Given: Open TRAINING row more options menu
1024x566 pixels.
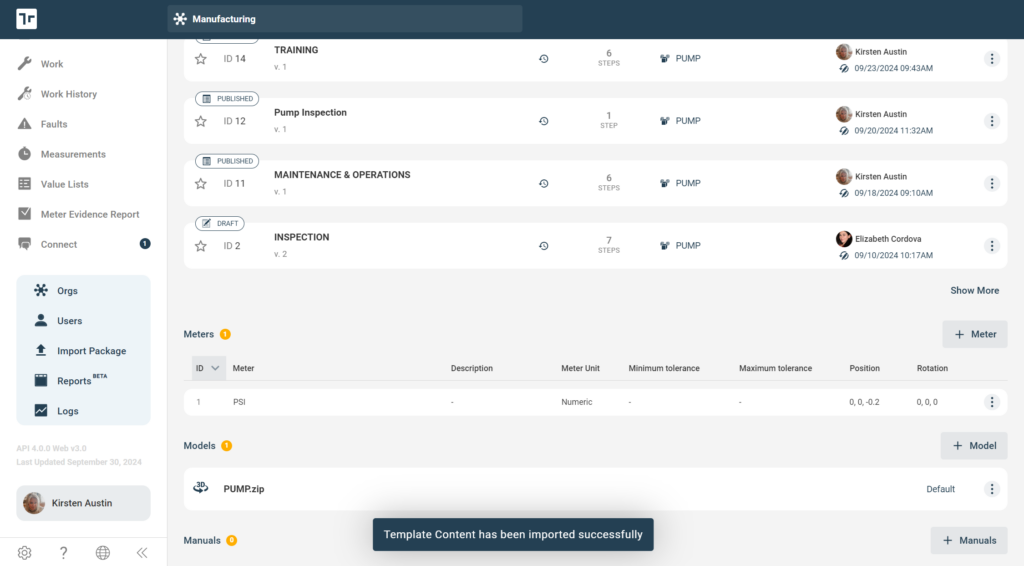Looking at the screenshot, I should pyautogui.click(x=991, y=59).
